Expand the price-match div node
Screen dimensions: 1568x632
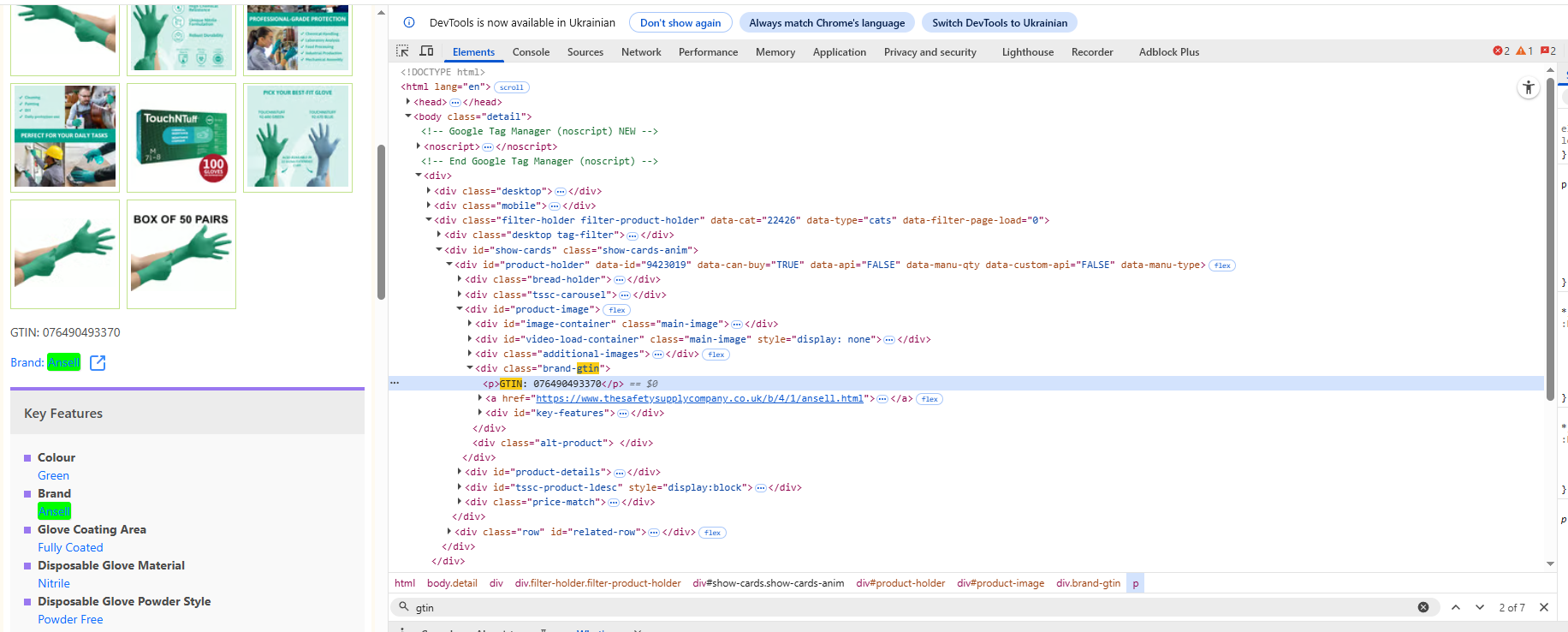click(x=460, y=502)
